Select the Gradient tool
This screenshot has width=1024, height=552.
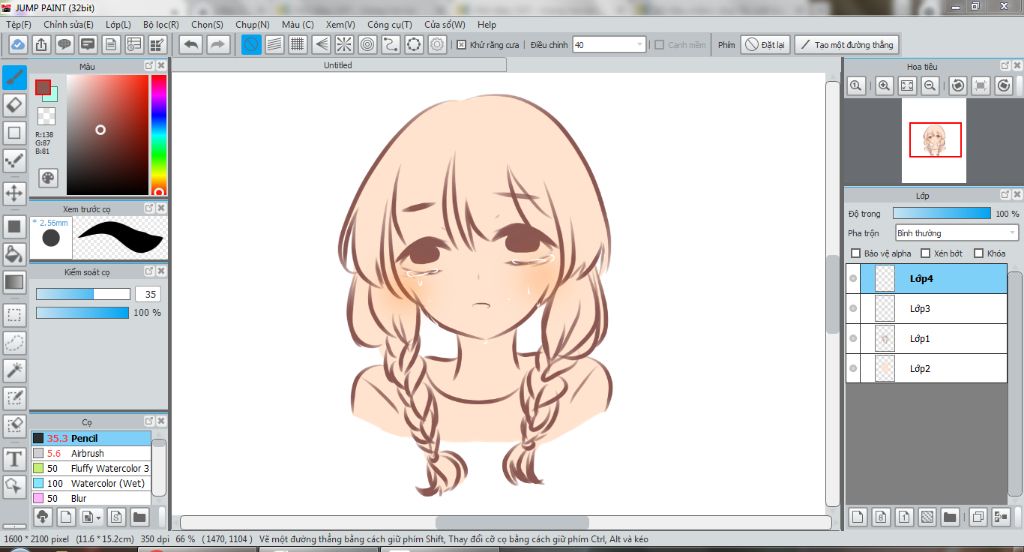point(14,282)
